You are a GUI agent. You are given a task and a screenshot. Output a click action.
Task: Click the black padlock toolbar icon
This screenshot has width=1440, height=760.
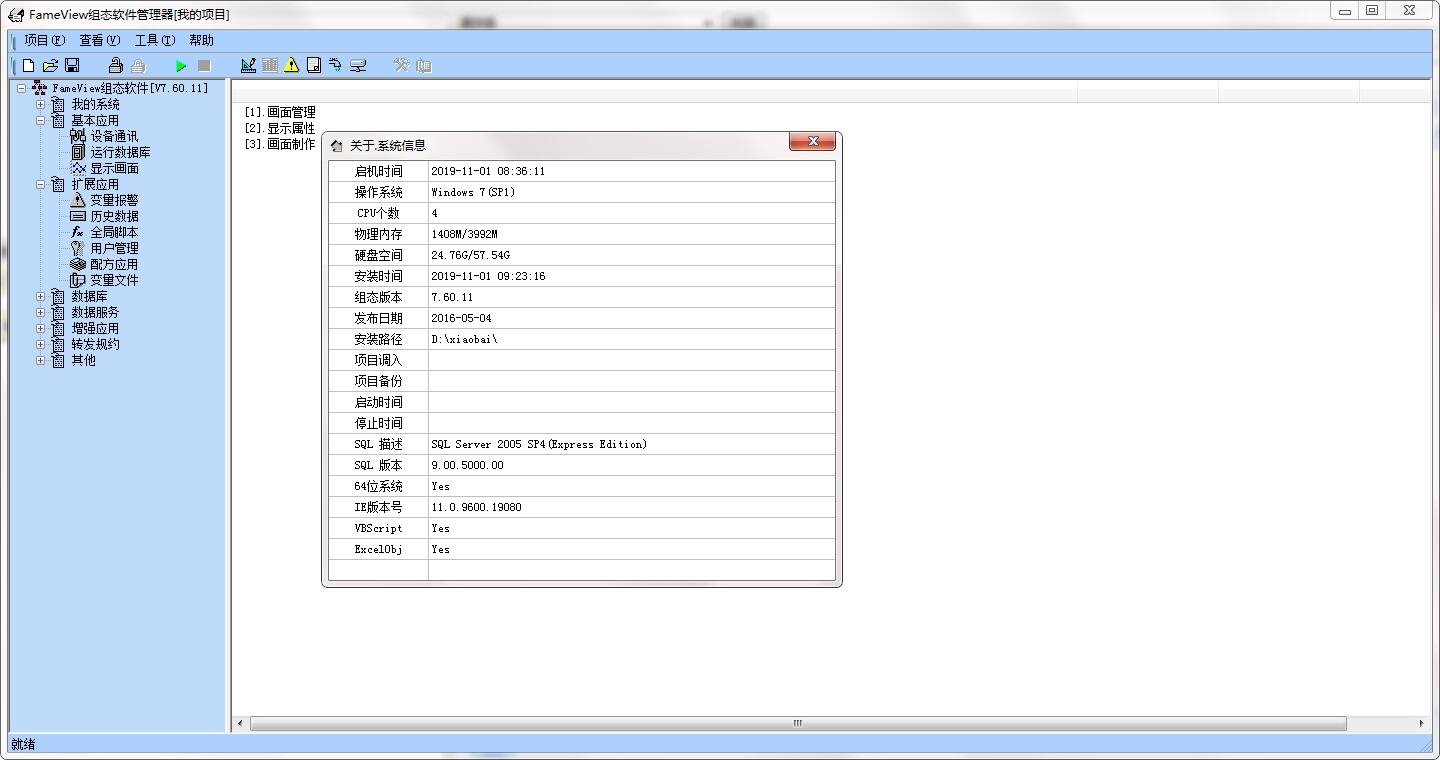click(x=116, y=66)
